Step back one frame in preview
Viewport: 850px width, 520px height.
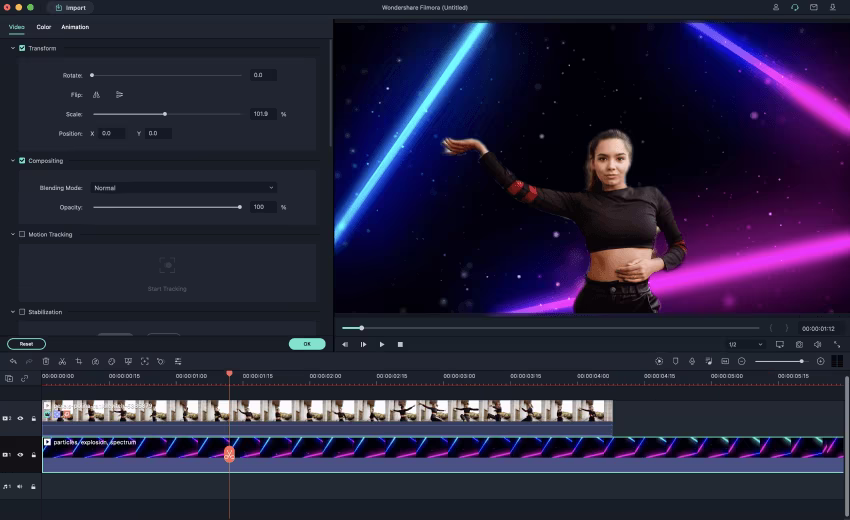click(345, 344)
